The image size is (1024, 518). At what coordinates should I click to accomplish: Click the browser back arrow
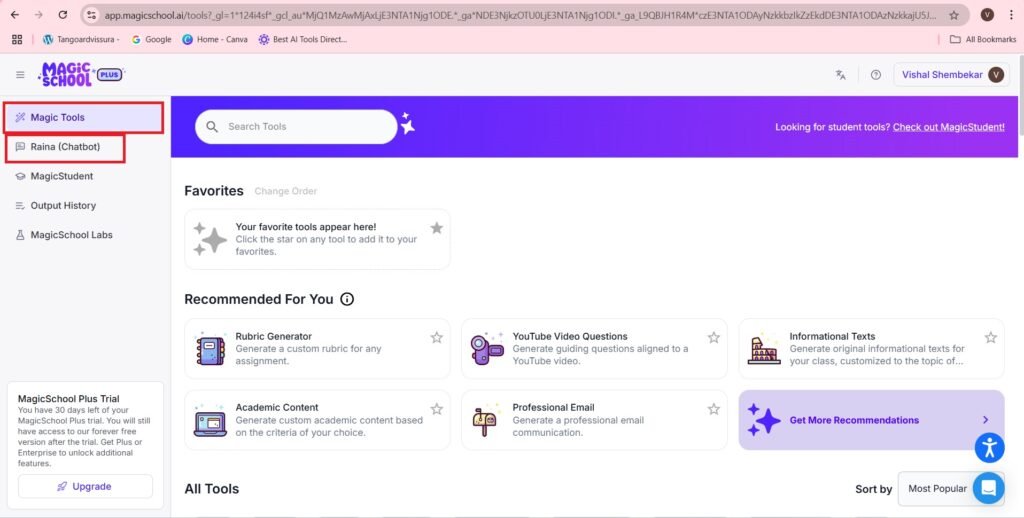15,14
